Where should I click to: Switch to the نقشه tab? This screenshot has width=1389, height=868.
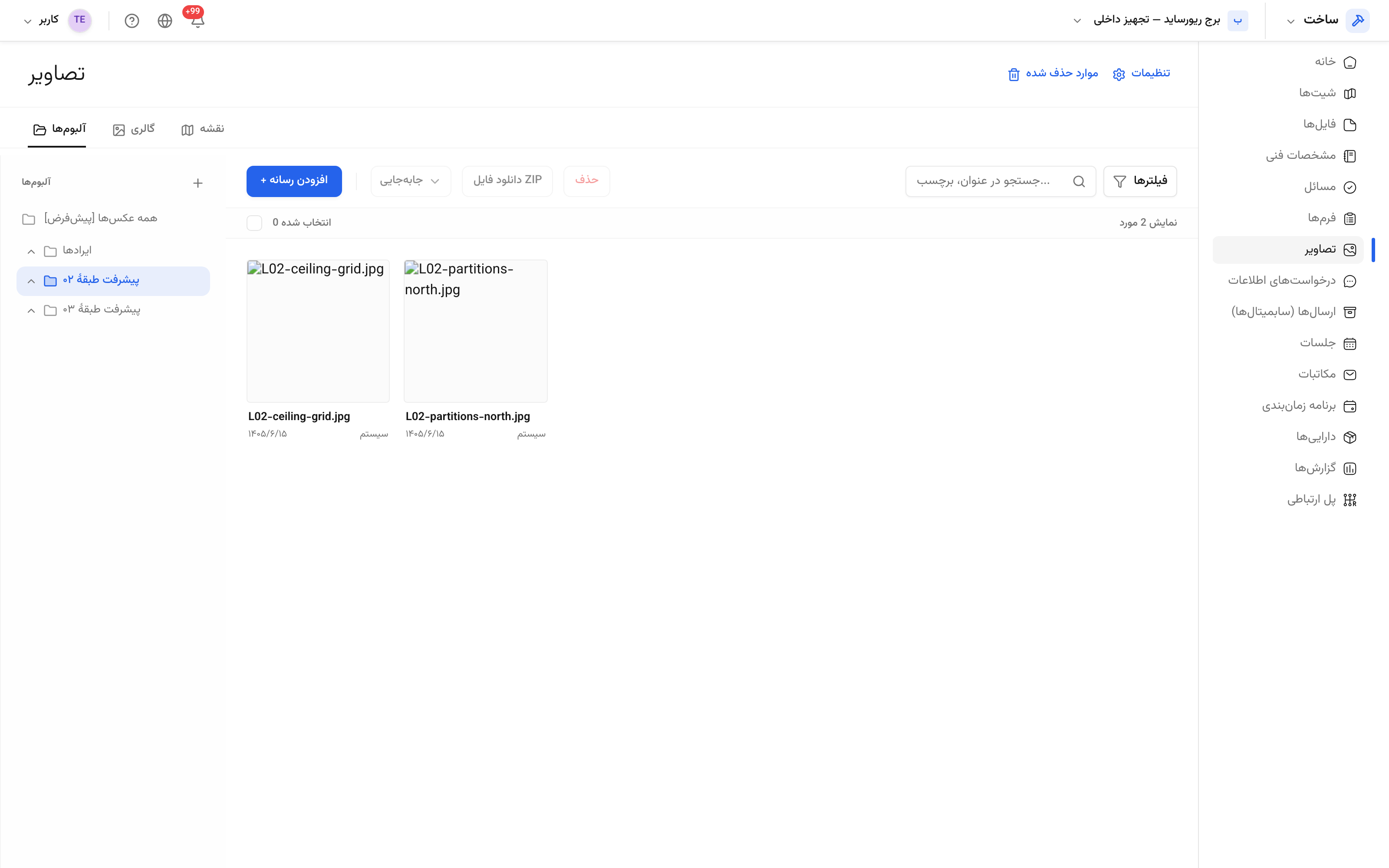[x=203, y=129]
